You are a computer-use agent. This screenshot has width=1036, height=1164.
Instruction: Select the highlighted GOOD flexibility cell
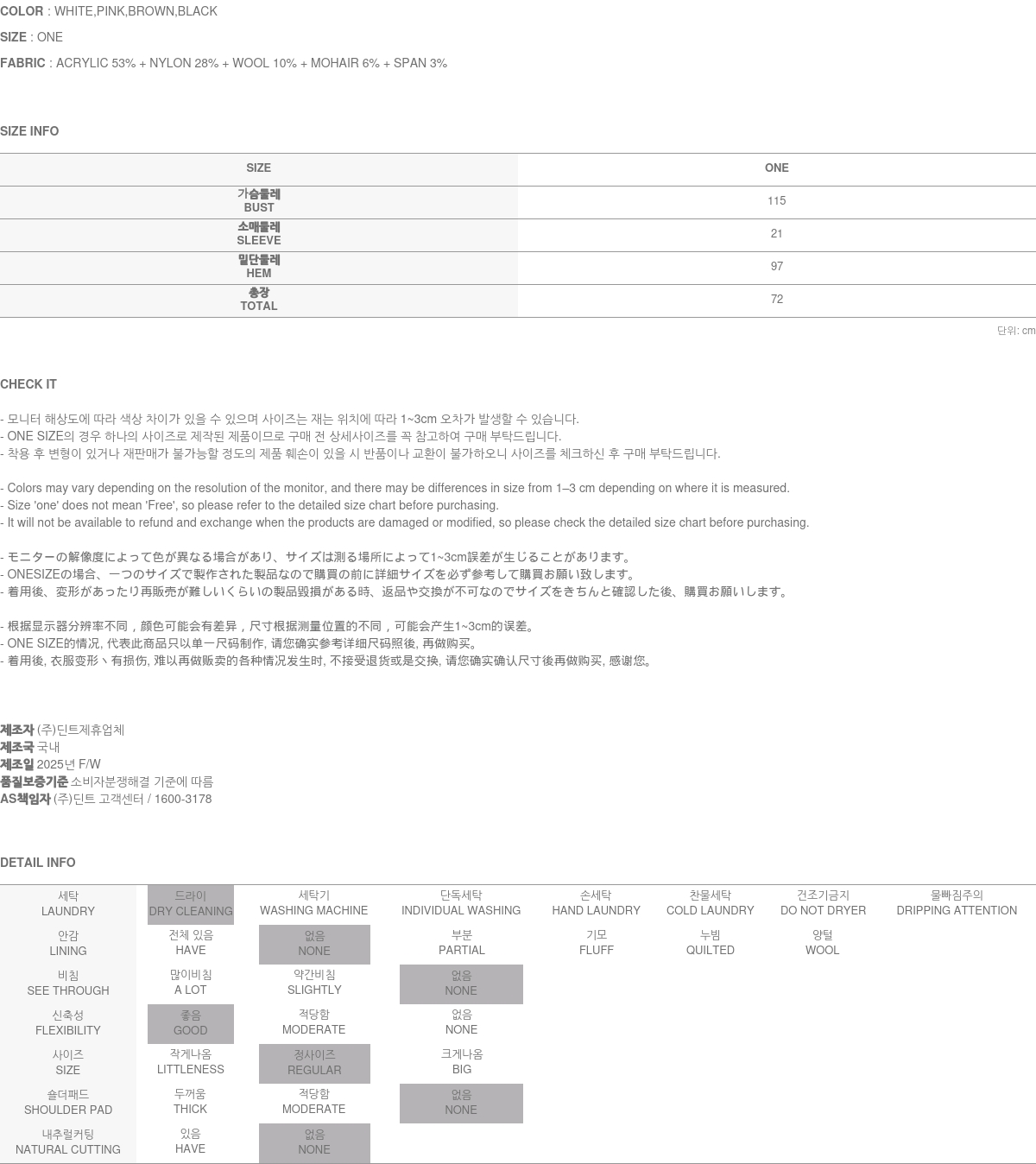coord(190,1023)
